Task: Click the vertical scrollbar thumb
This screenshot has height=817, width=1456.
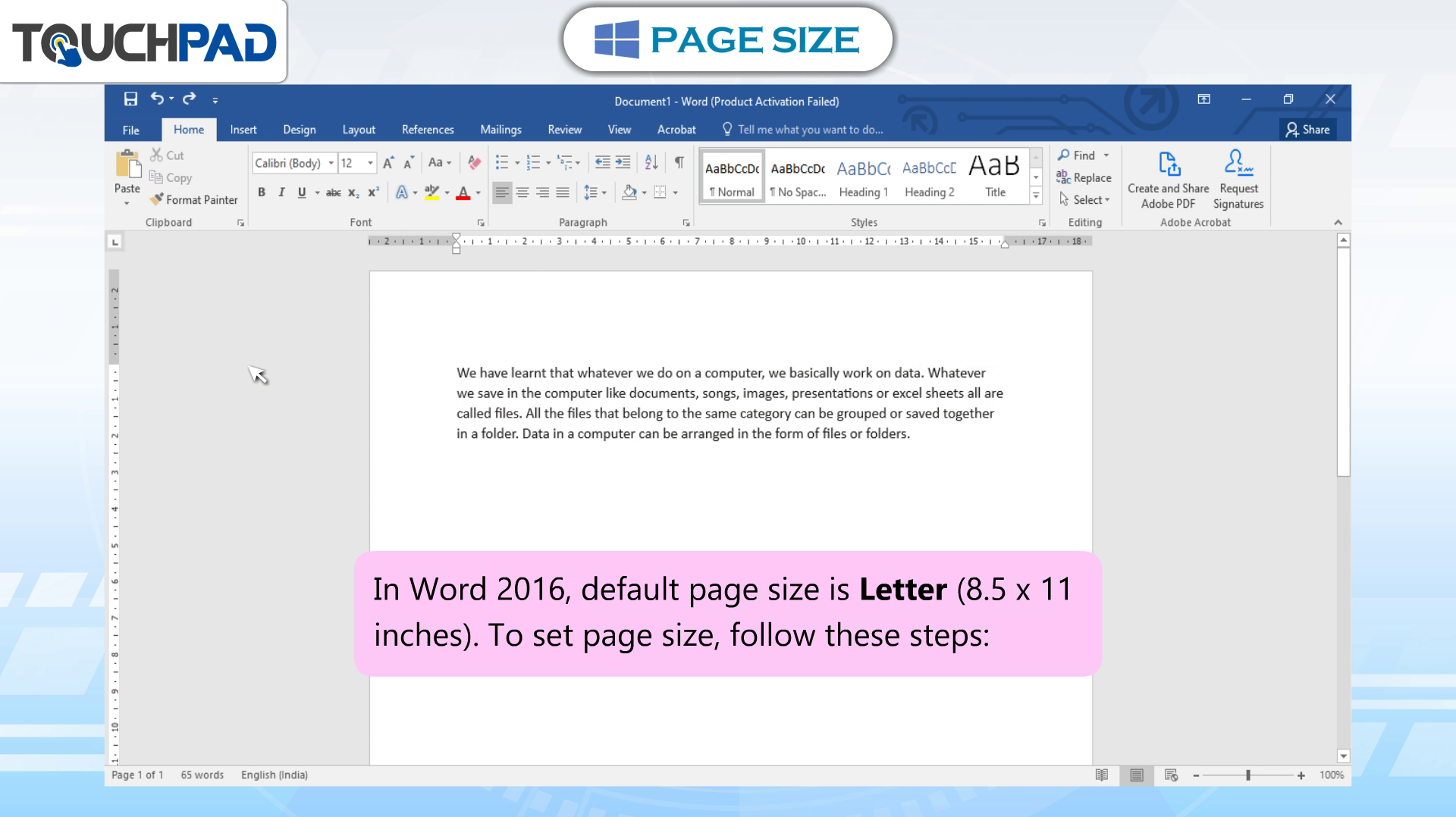Action: tap(1343, 362)
